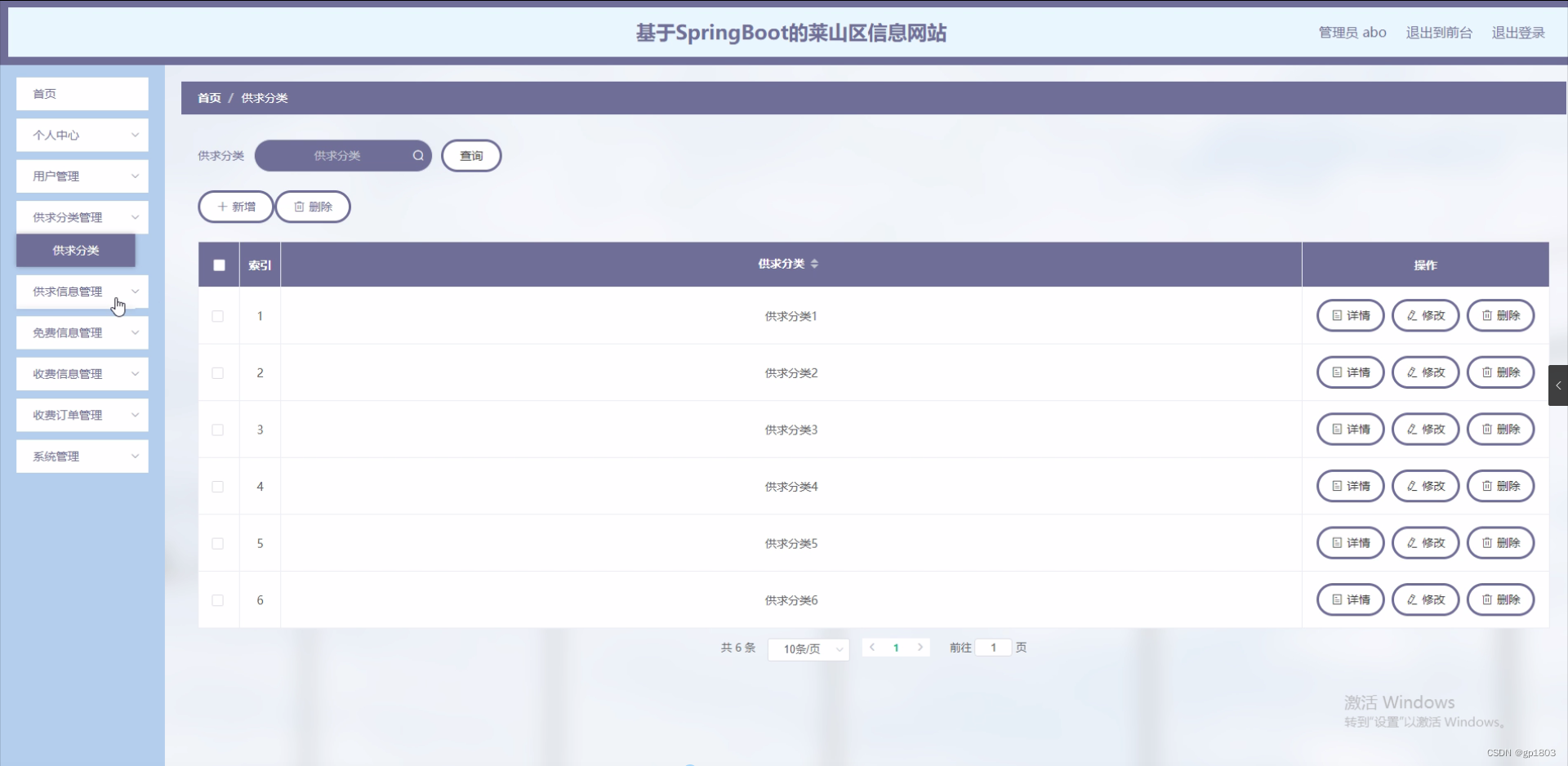Open 首页 in the sidebar
The height and width of the screenshot is (766, 1568).
82,94
